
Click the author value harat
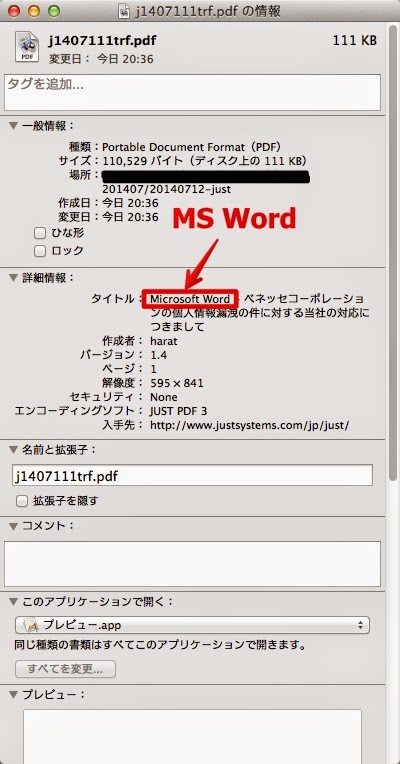164,341
